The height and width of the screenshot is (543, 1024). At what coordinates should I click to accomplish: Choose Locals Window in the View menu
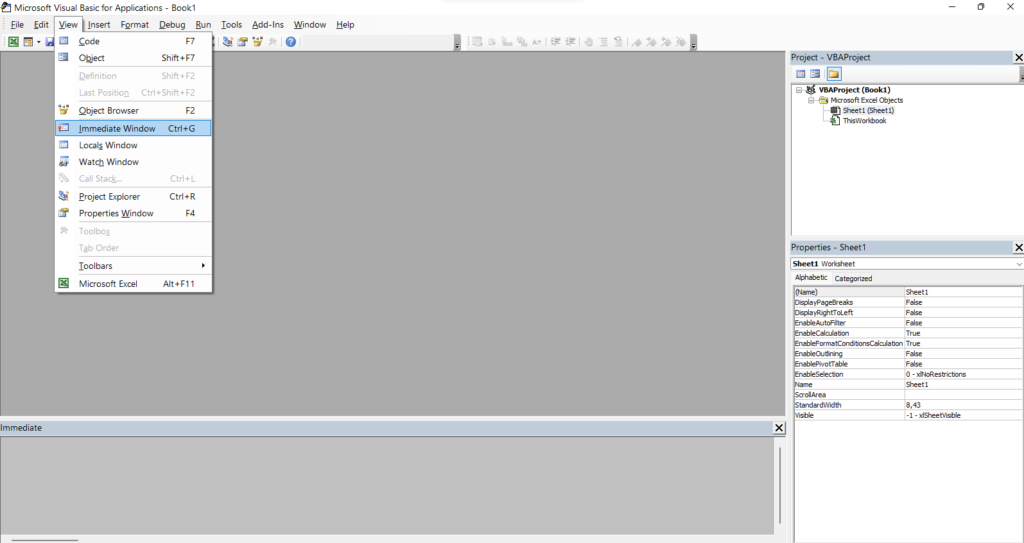(133, 146)
